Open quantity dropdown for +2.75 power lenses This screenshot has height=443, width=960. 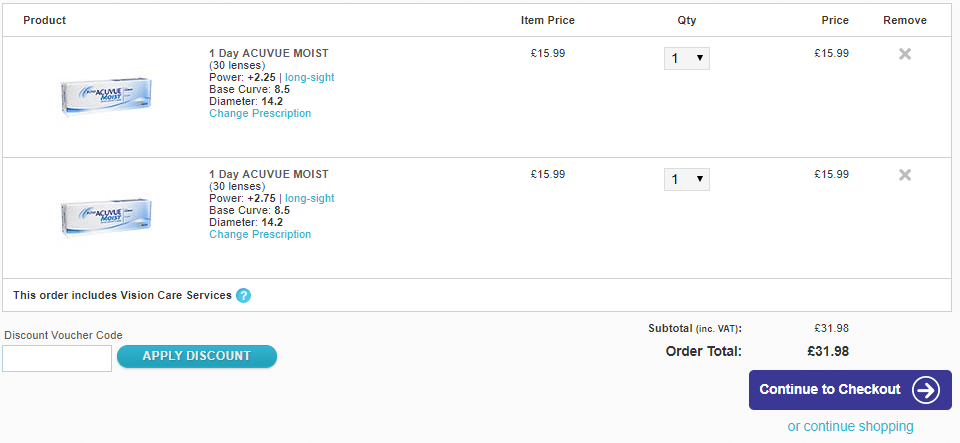coord(687,180)
